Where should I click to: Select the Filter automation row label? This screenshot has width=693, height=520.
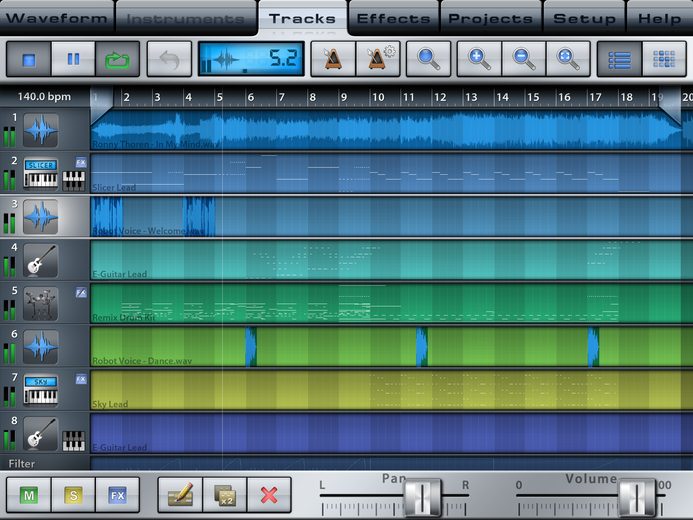[x=22, y=464]
